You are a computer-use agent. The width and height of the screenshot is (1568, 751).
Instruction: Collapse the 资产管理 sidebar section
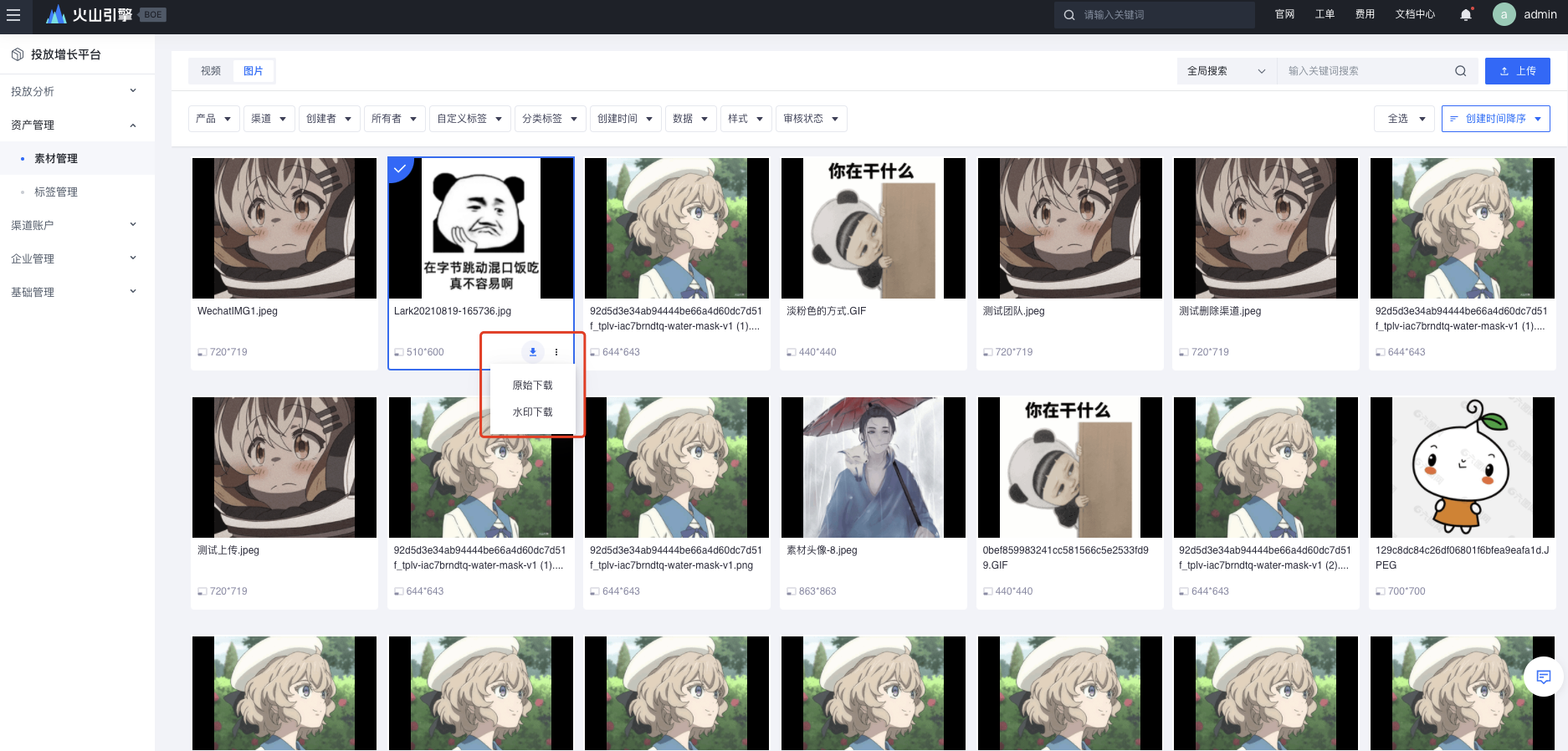[77, 125]
